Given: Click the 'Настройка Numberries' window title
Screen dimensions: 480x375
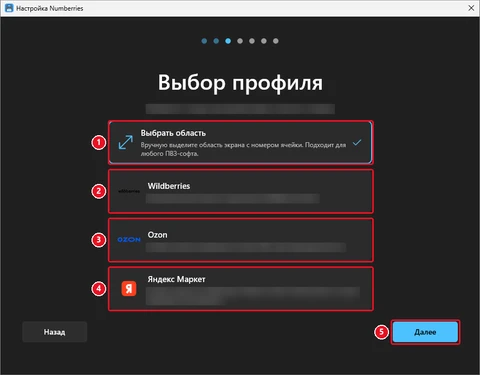Looking at the screenshot, I should click(50, 8).
